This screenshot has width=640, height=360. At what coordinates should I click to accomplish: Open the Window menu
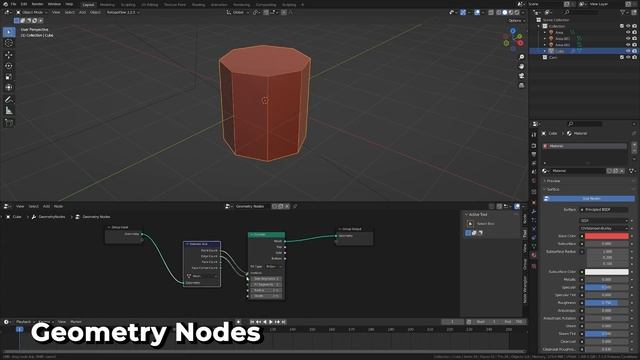click(54, 4)
